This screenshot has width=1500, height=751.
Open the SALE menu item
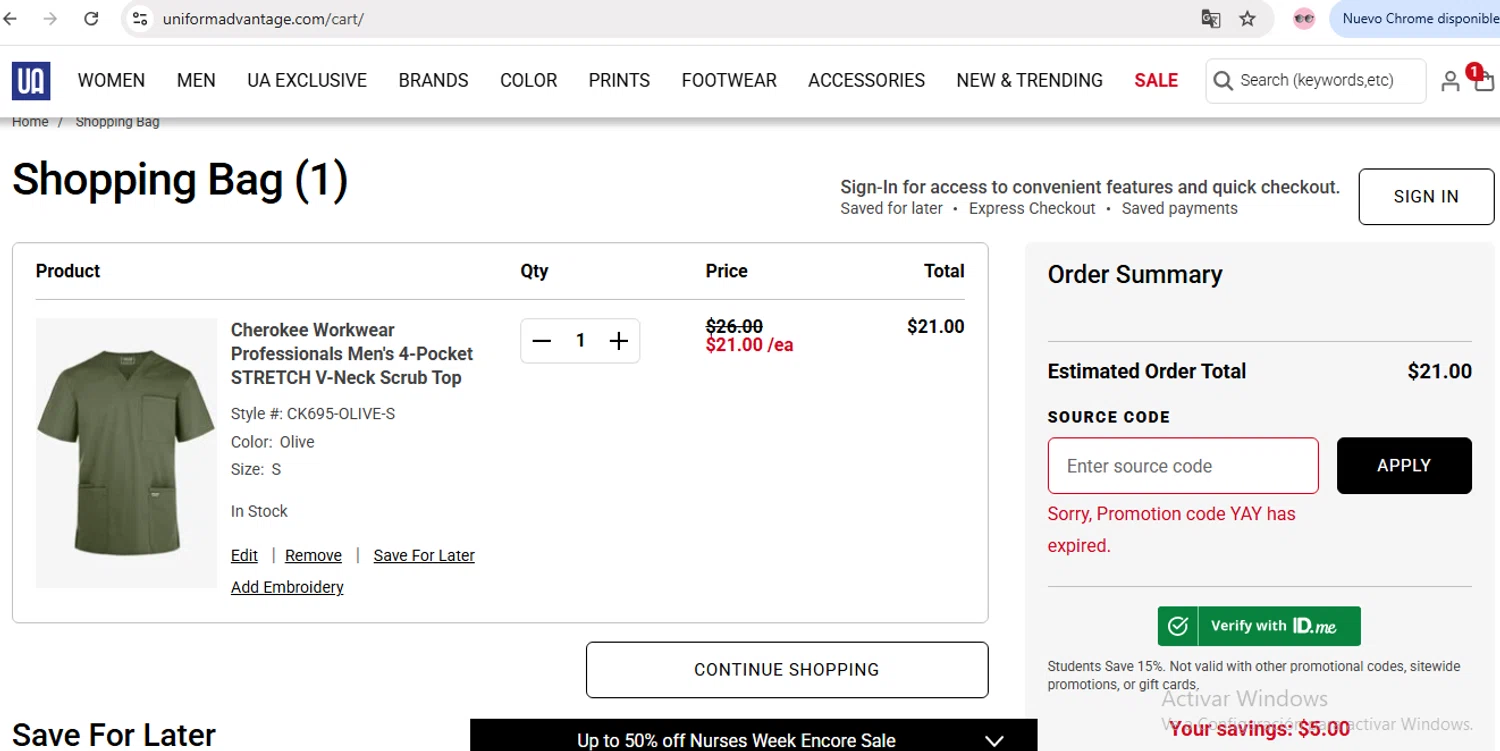click(x=1156, y=81)
